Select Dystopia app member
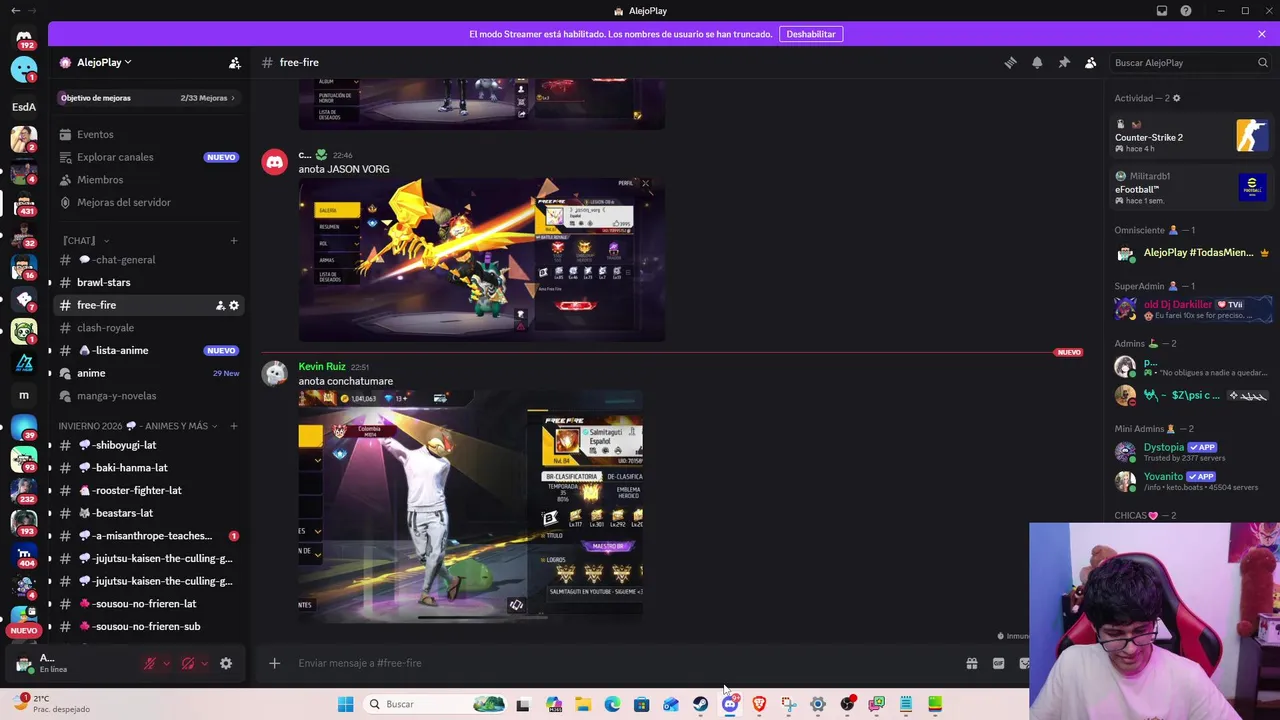 (x=1192, y=452)
